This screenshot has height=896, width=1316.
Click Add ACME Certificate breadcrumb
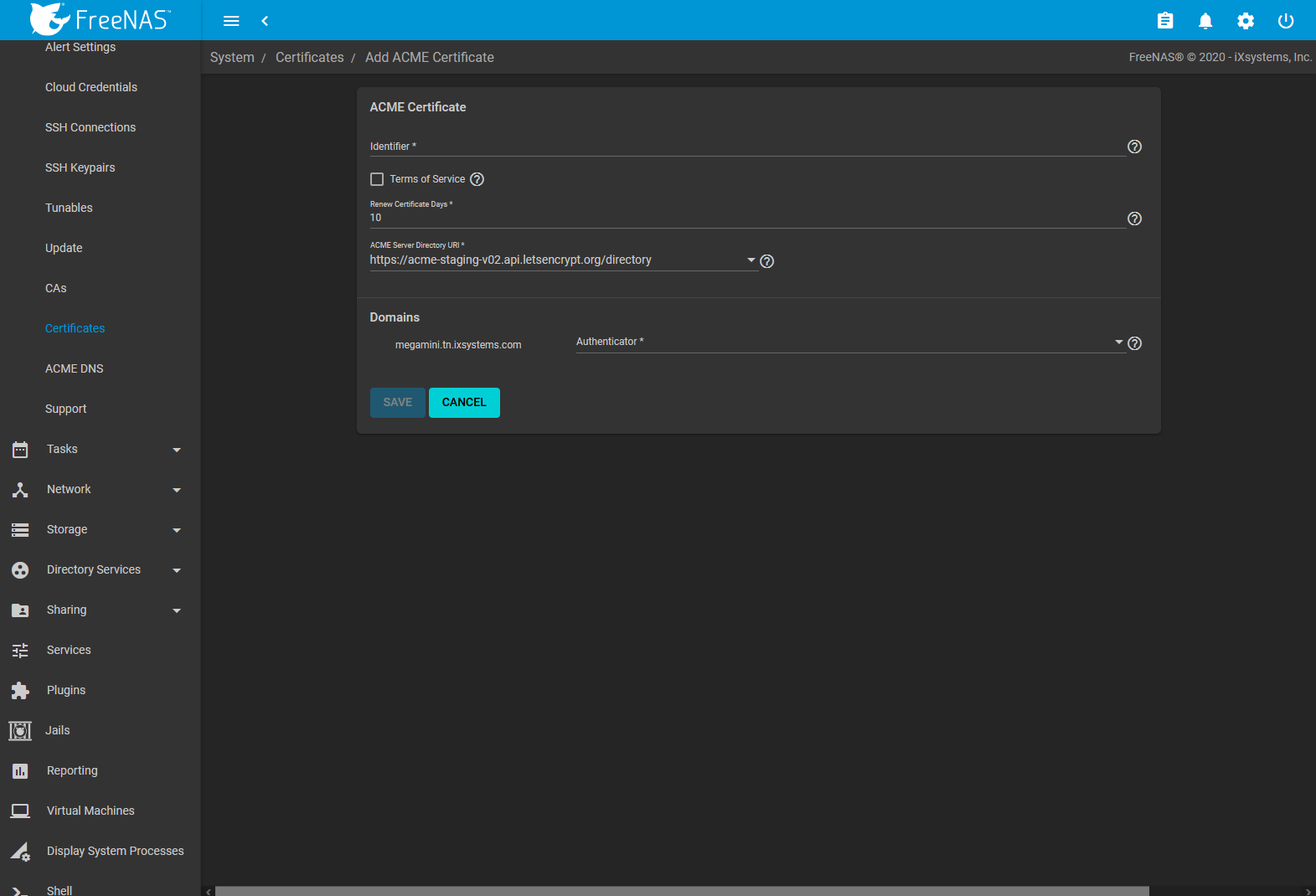tap(430, 57)
